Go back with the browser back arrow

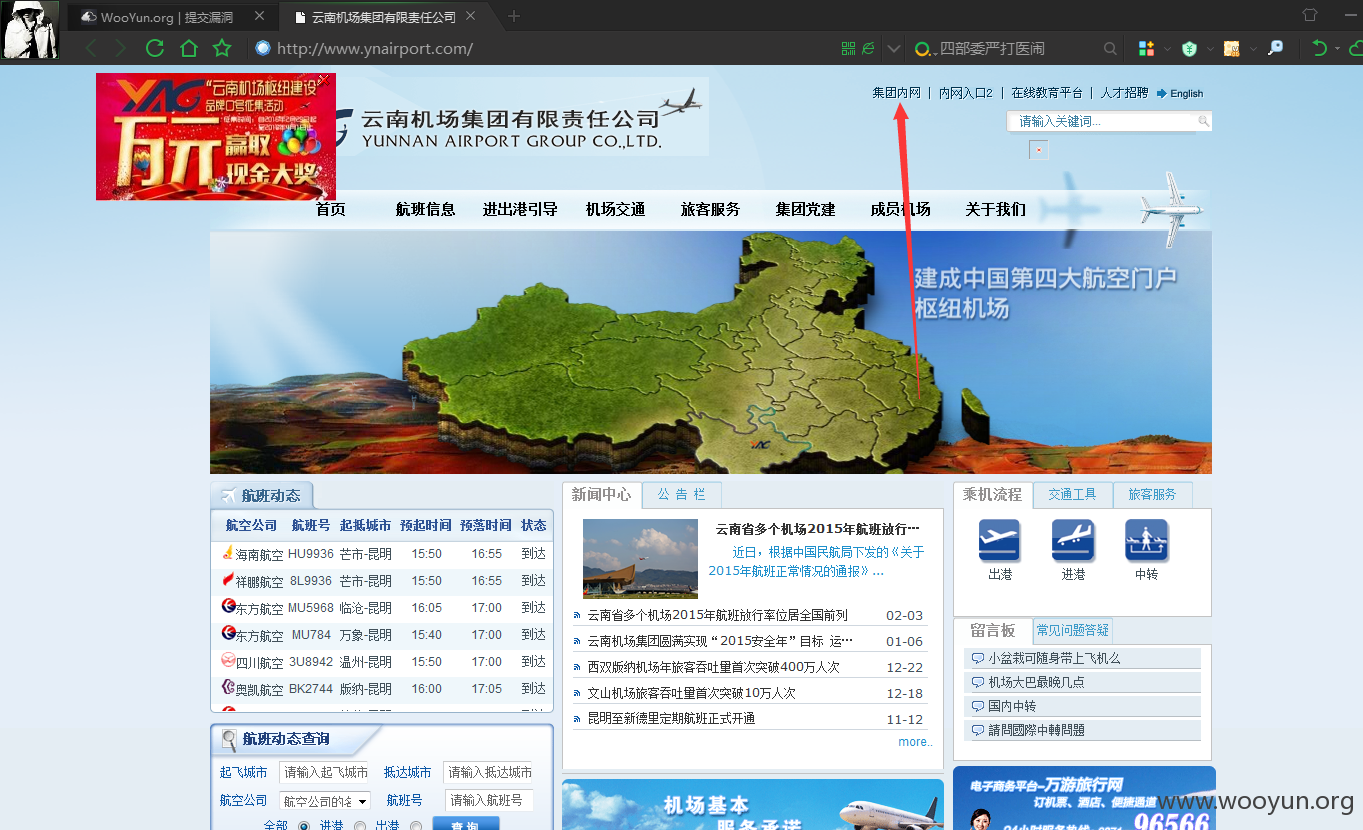point(91,48)
